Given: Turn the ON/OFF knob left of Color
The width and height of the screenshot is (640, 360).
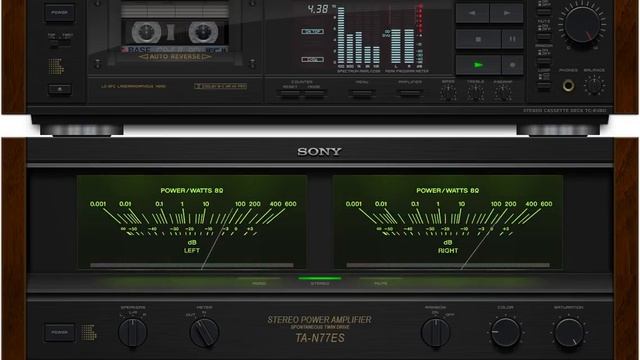Looking at the screenshot, I should tap(436, 332).
